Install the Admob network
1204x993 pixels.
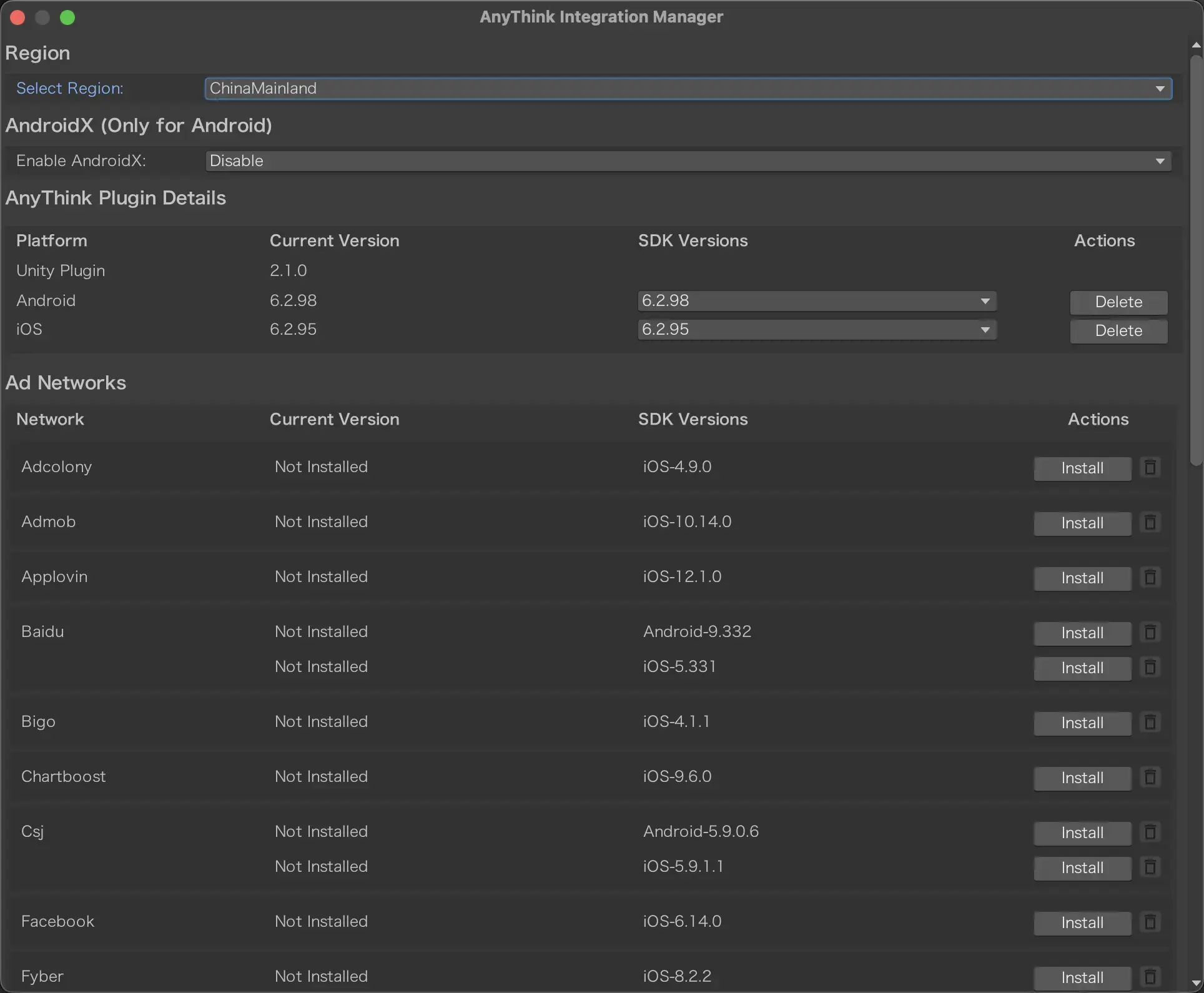[x=1082, y=523]
